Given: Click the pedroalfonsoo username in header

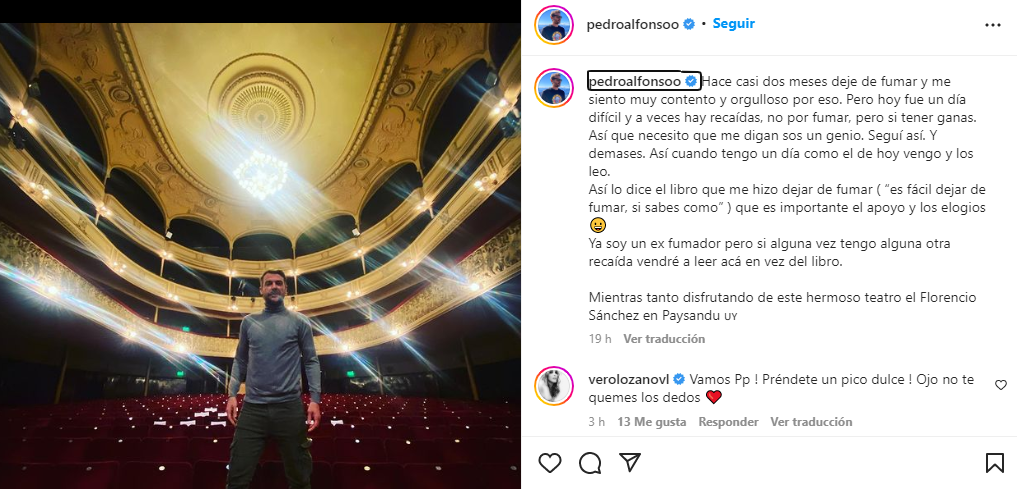Looking at the screenshot, I should tap(632, 24).
